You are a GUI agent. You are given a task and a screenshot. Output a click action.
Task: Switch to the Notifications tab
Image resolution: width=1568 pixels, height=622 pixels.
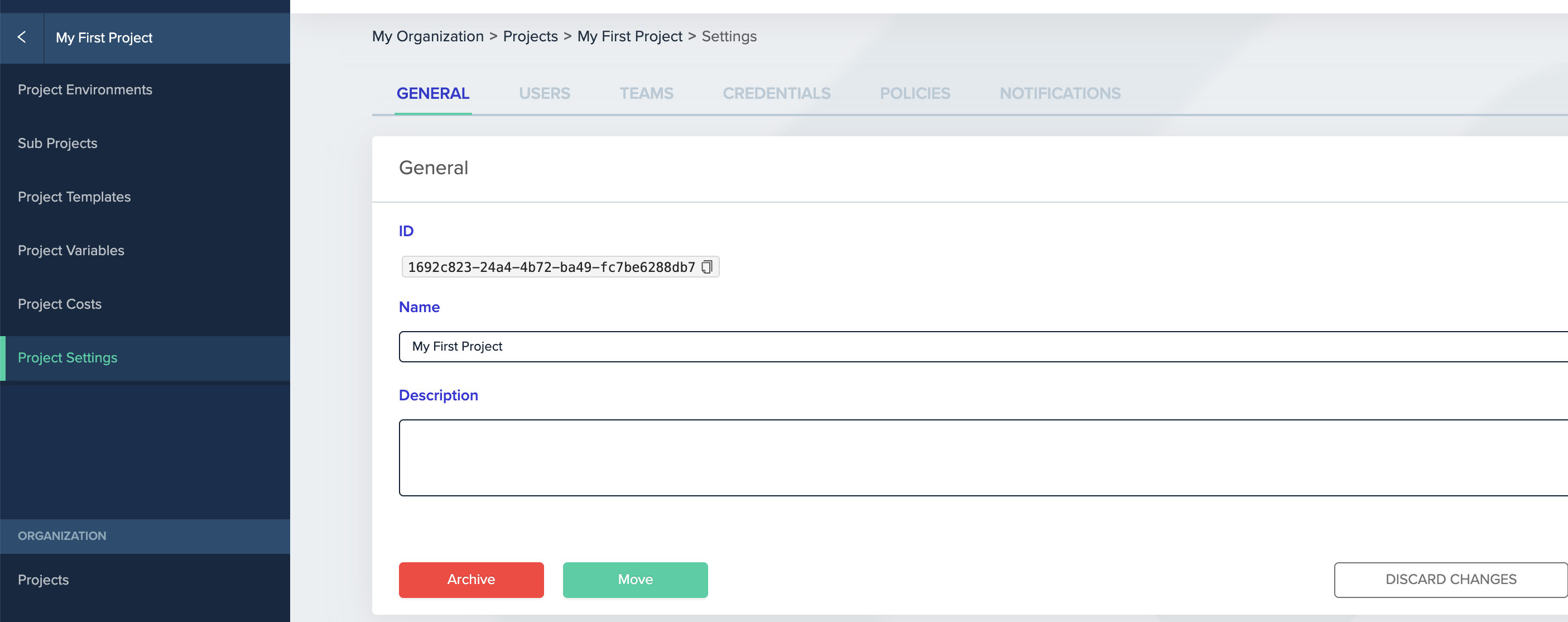click(x=1059, y=93)
